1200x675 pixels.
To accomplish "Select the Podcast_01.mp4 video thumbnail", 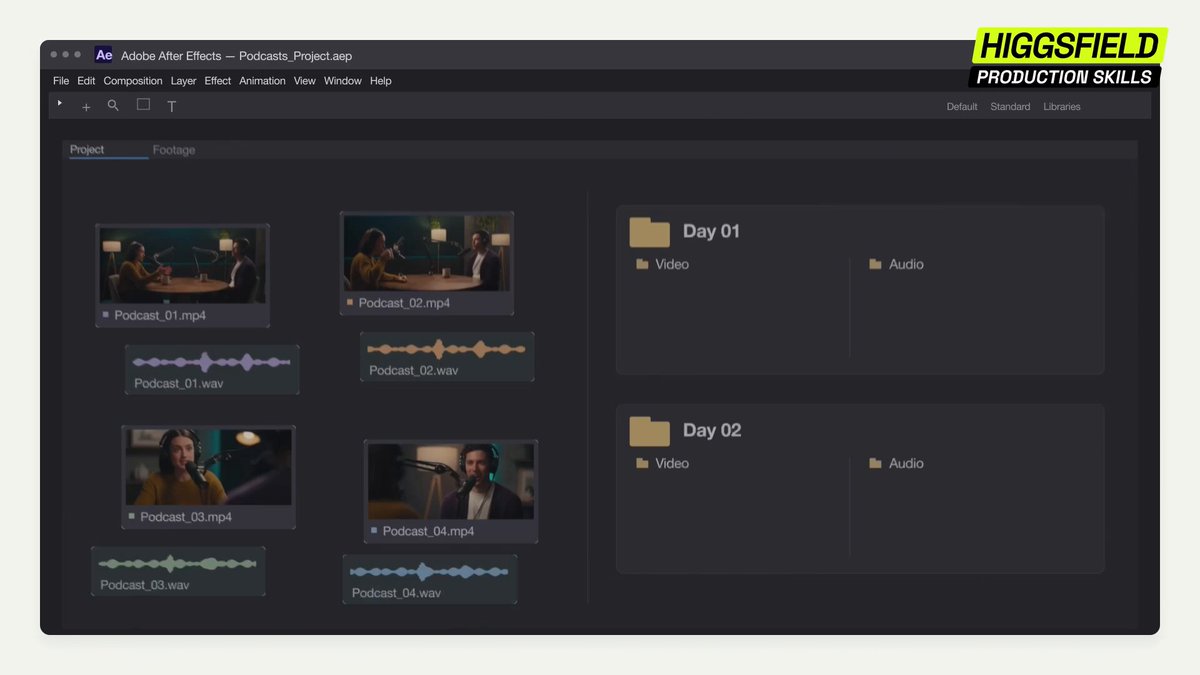I will pyautogui.click(x=182, y=265).
